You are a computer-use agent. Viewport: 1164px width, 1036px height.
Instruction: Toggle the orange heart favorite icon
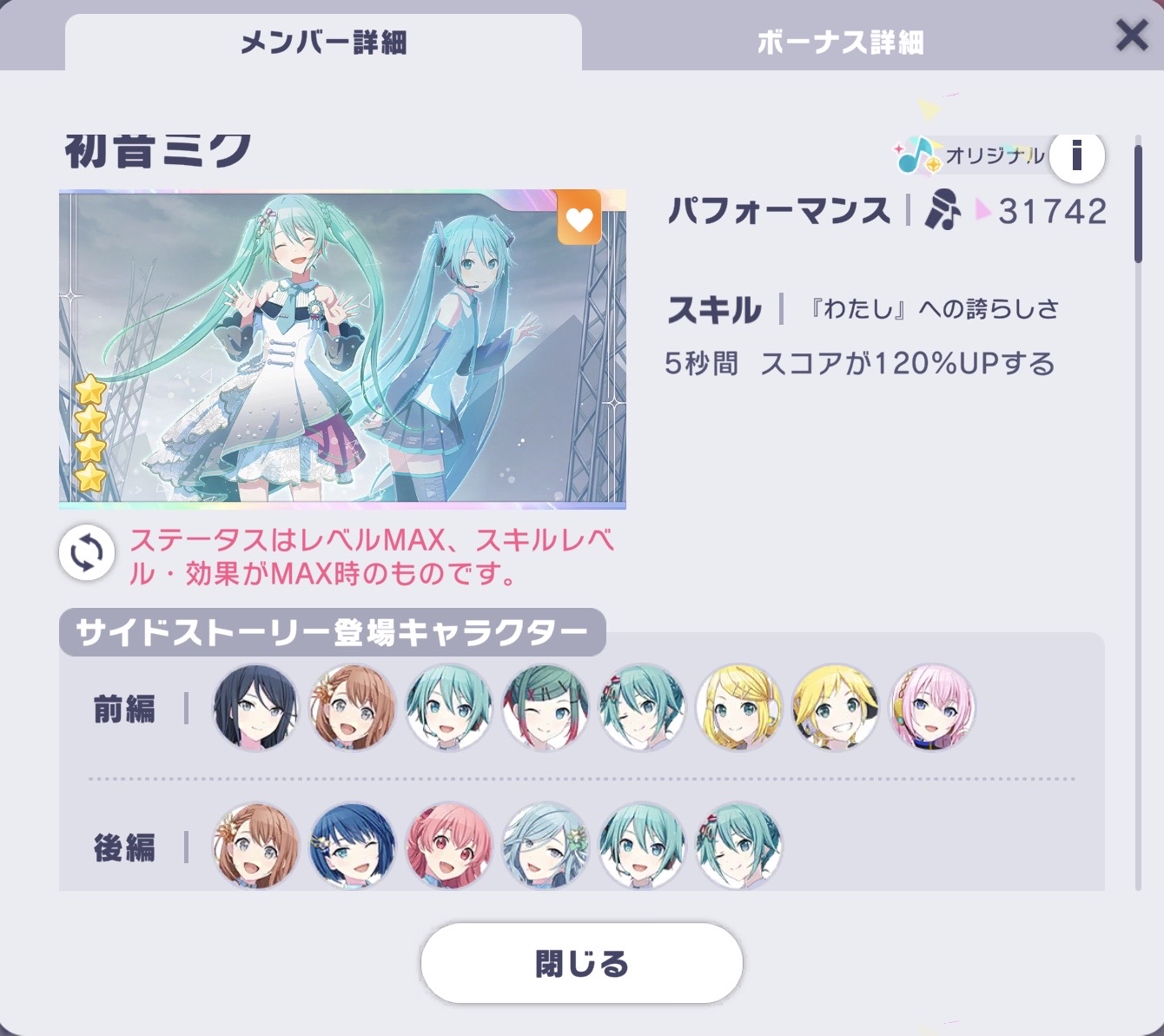click(x=579, y=218)
